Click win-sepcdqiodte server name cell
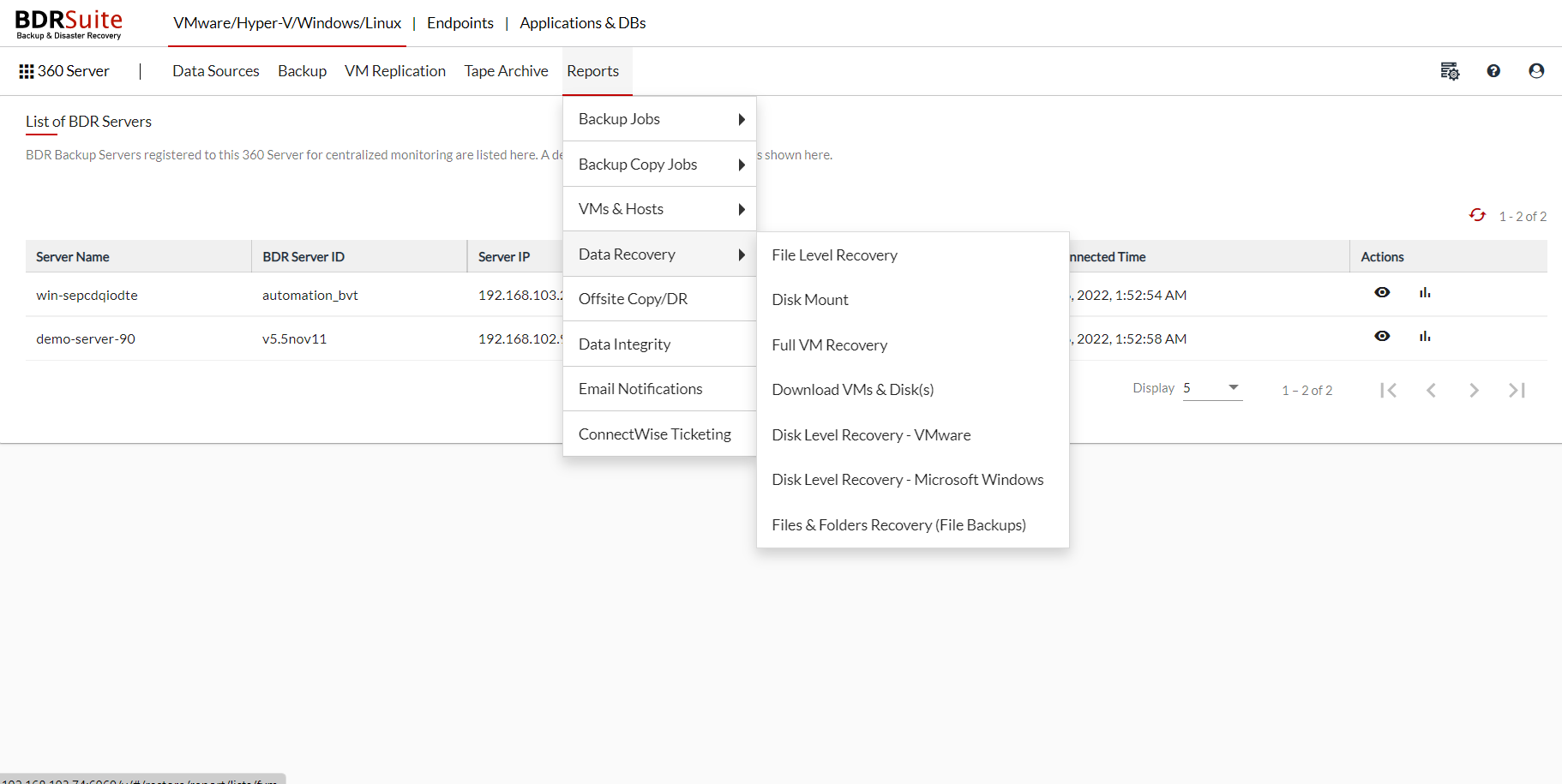Screen dimensions: 1562x784 87,296
